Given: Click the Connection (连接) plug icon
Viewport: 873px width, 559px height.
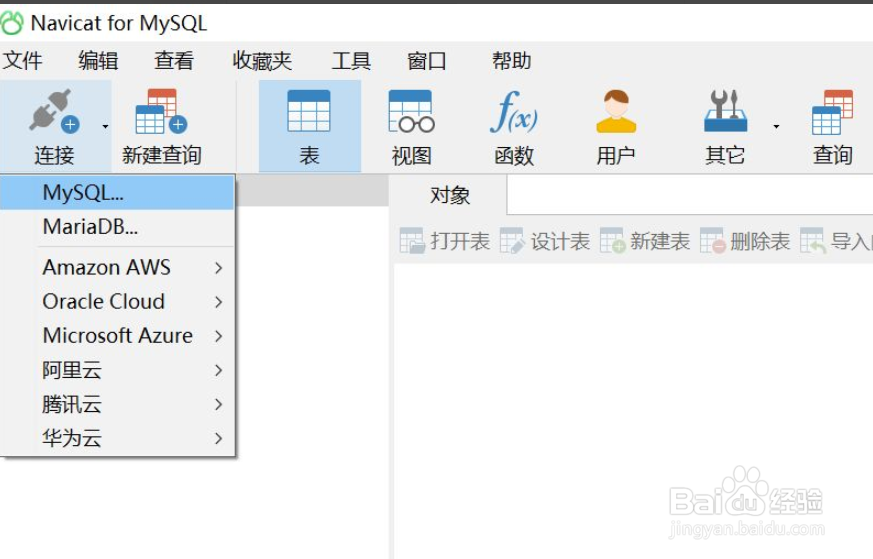Looking at the screenshot, I should [54, 111].
